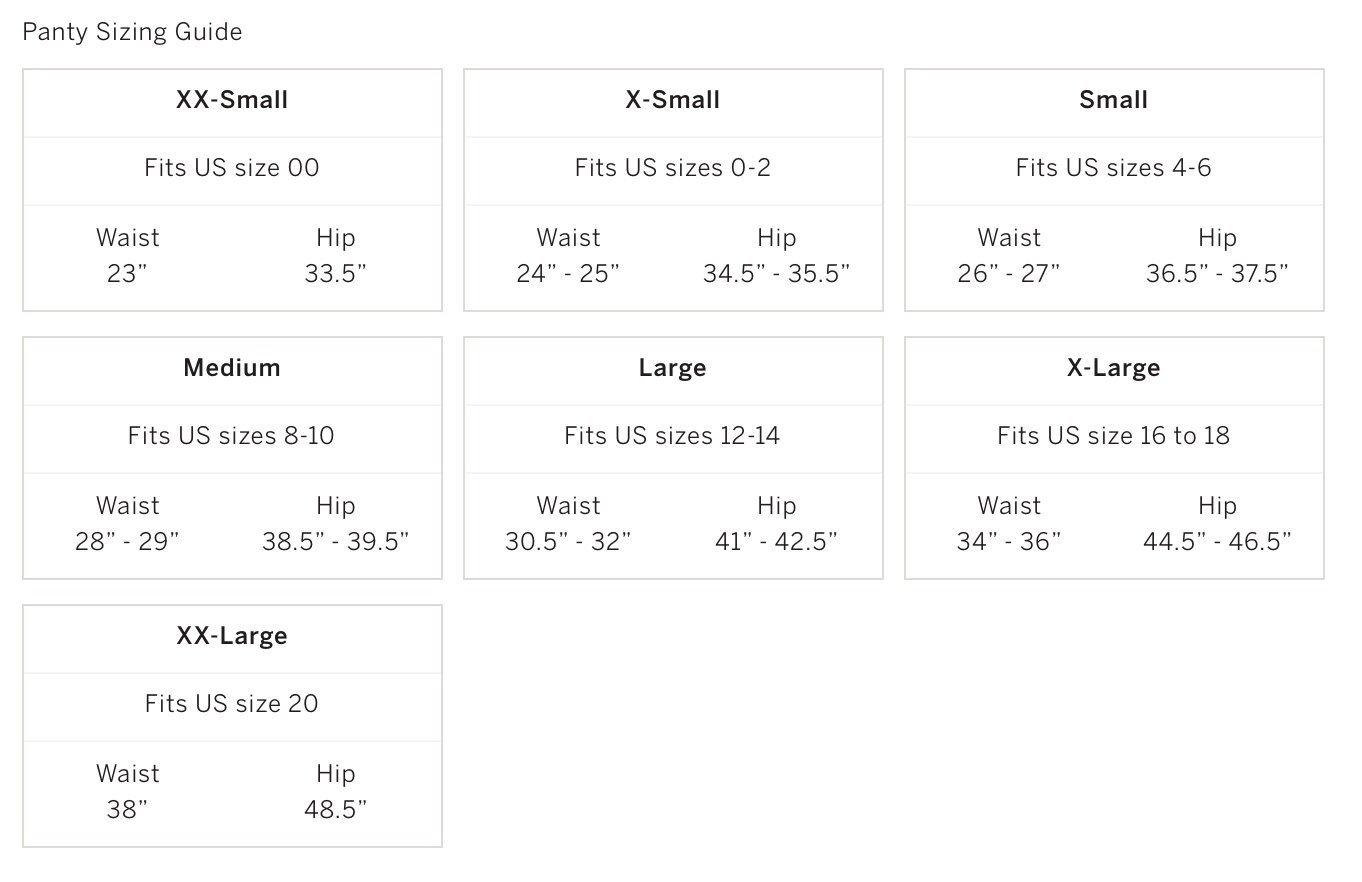Image resolution: width=1362 pixels, height=882 pixels.
Task: Select the X-Large size heading
Action: point(1114,368)
